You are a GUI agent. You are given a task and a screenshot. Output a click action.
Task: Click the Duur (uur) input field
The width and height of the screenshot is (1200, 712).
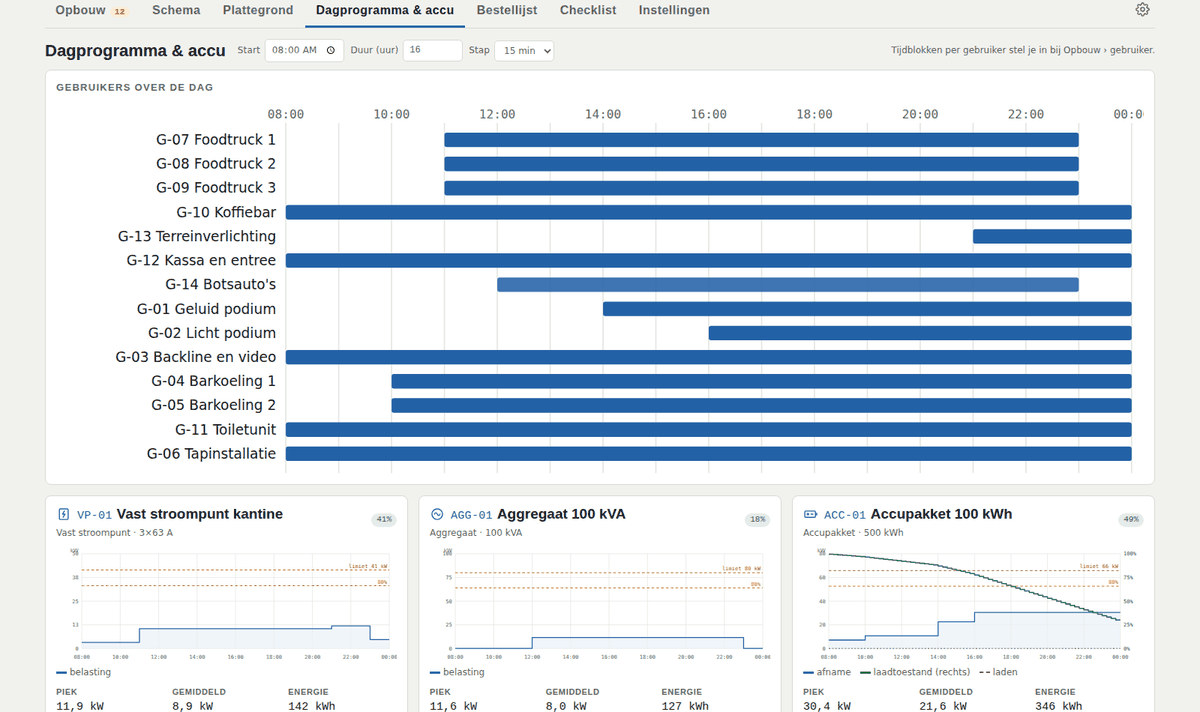(433, 50)
